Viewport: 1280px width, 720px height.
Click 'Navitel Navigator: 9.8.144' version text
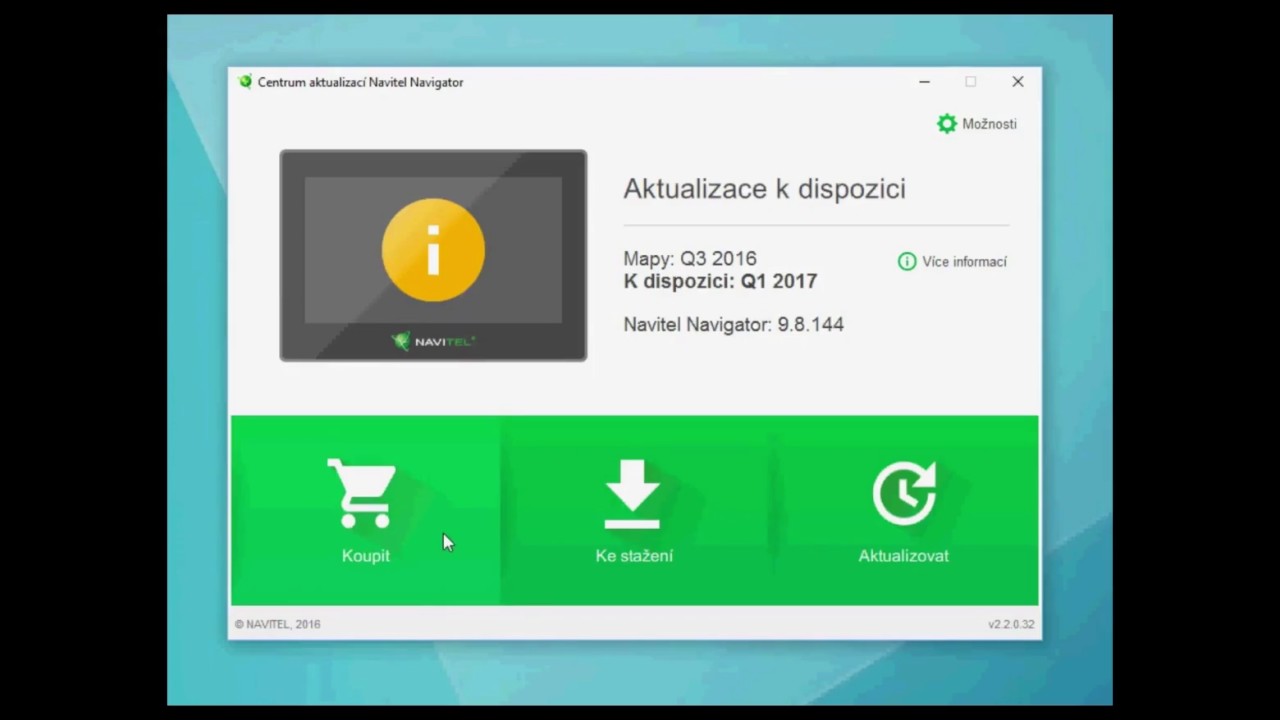(733, 324)
